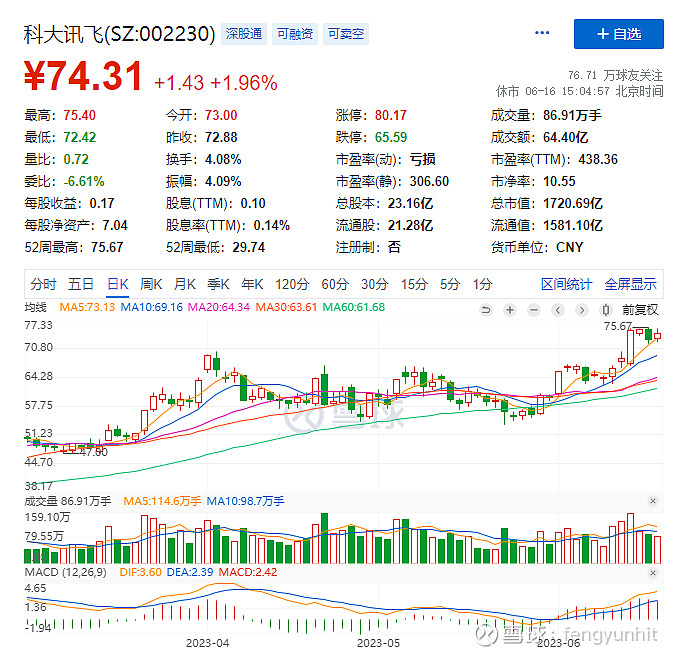Click the MA30:63.61 legend label
This screenshot has height=655, width=677.
click(x=286, y=307)
